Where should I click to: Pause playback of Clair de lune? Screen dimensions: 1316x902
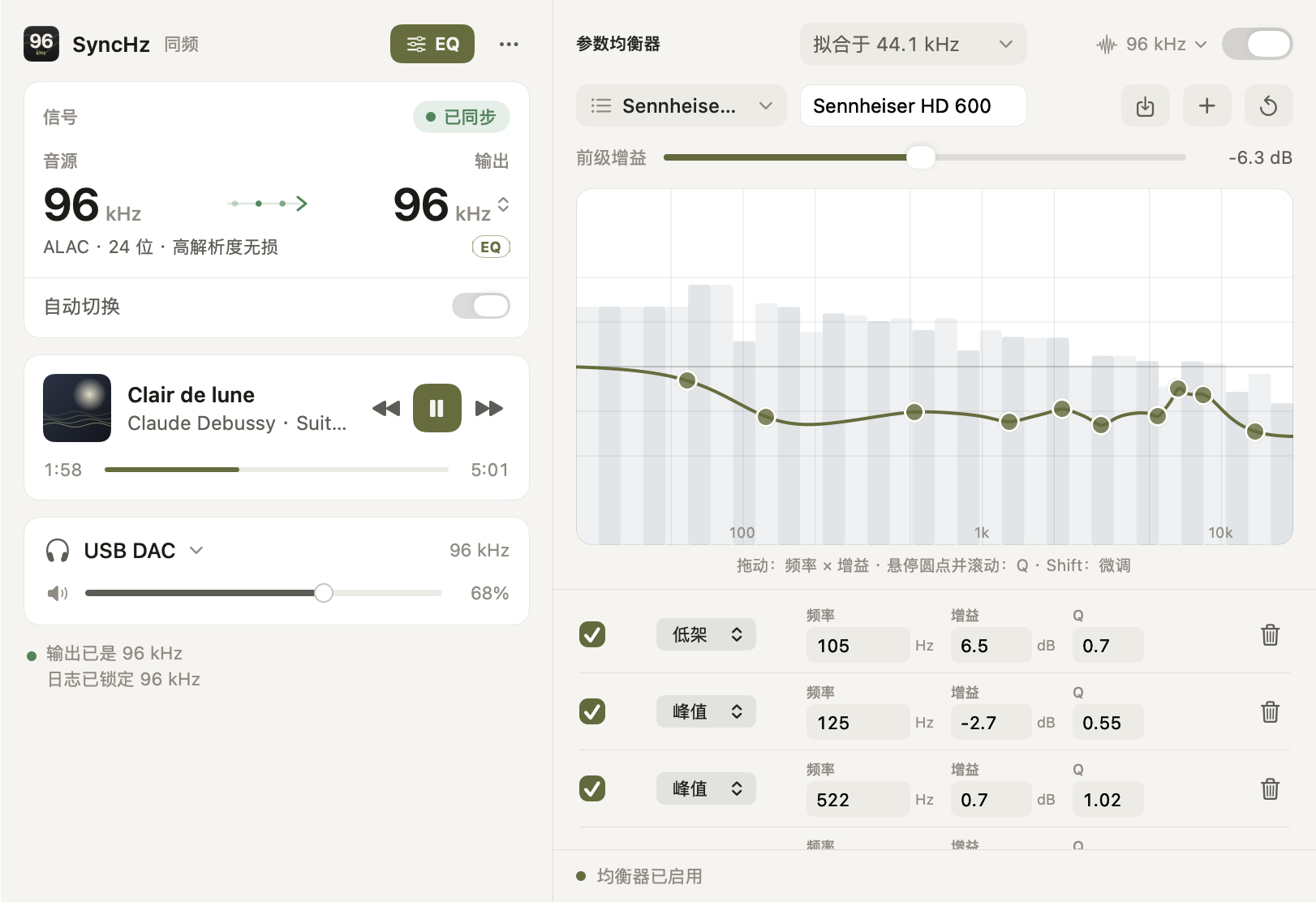click(437, 408)
